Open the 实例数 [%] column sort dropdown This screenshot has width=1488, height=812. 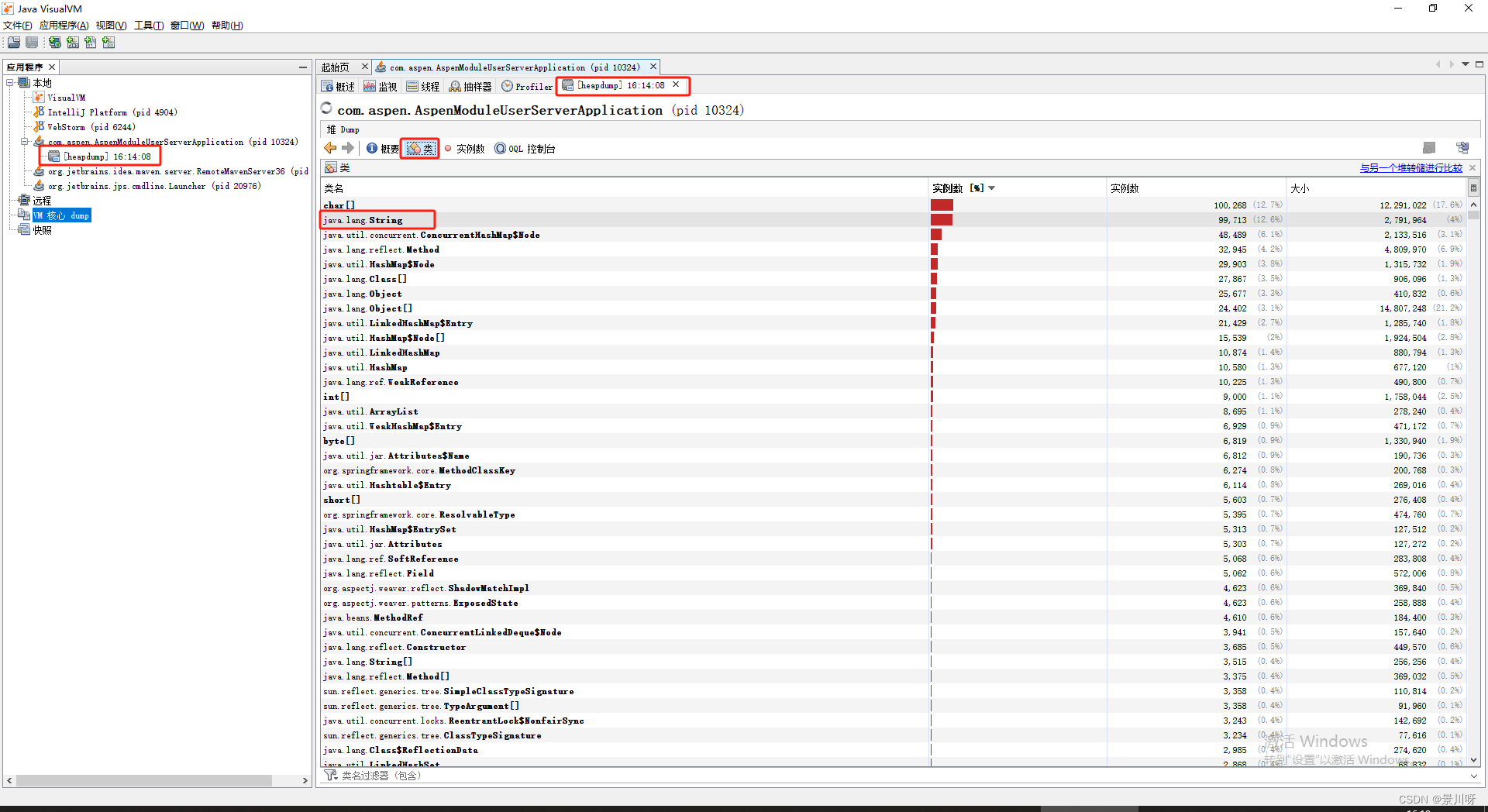[x=991, y=188]
